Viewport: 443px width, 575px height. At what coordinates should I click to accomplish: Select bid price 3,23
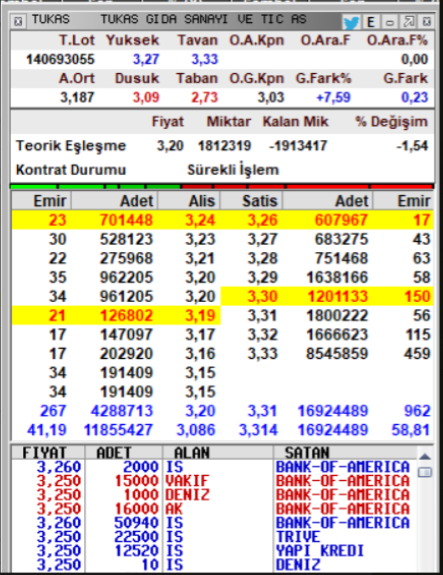click(200, 239)
